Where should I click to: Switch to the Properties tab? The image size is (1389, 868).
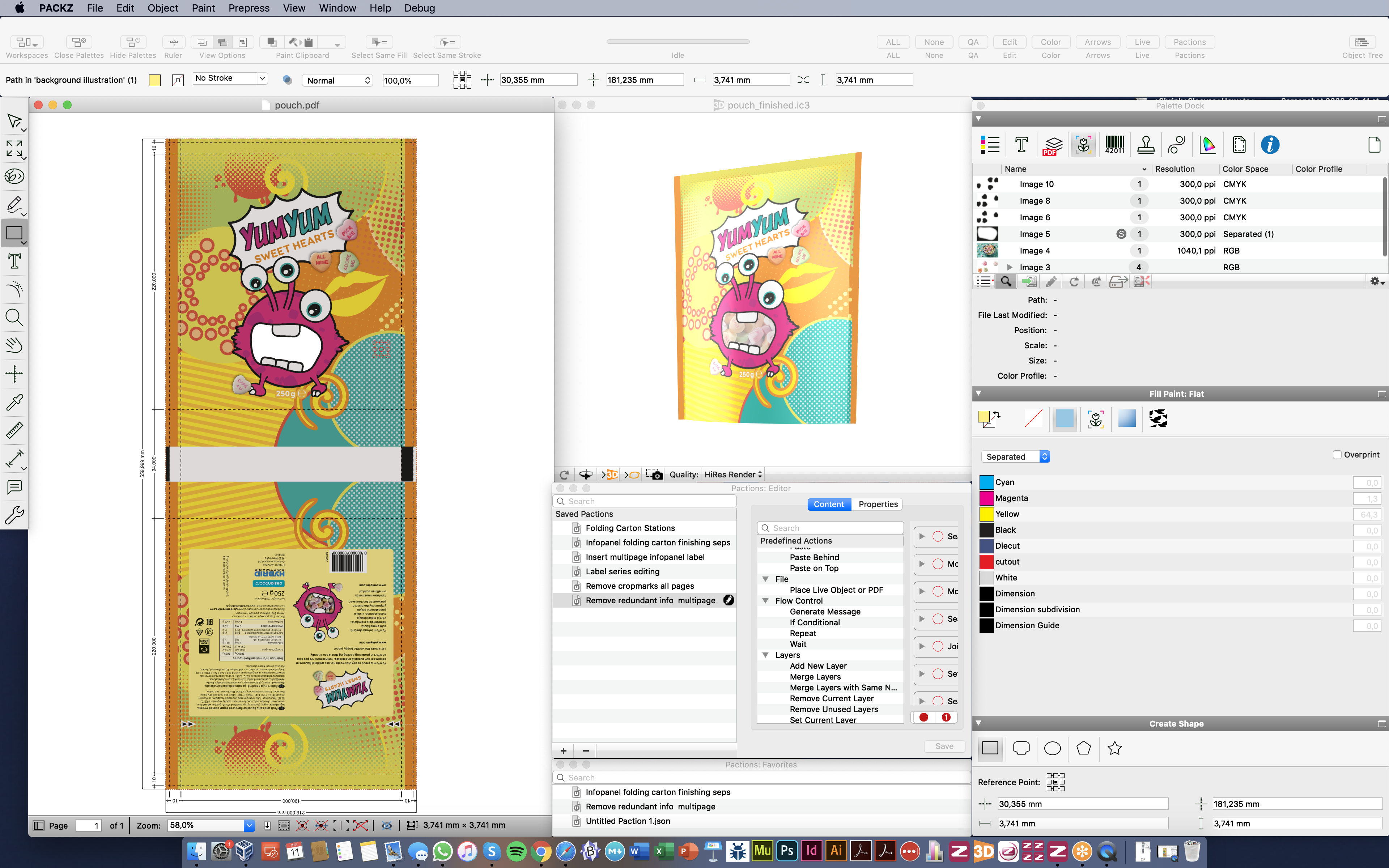[878, 504]
